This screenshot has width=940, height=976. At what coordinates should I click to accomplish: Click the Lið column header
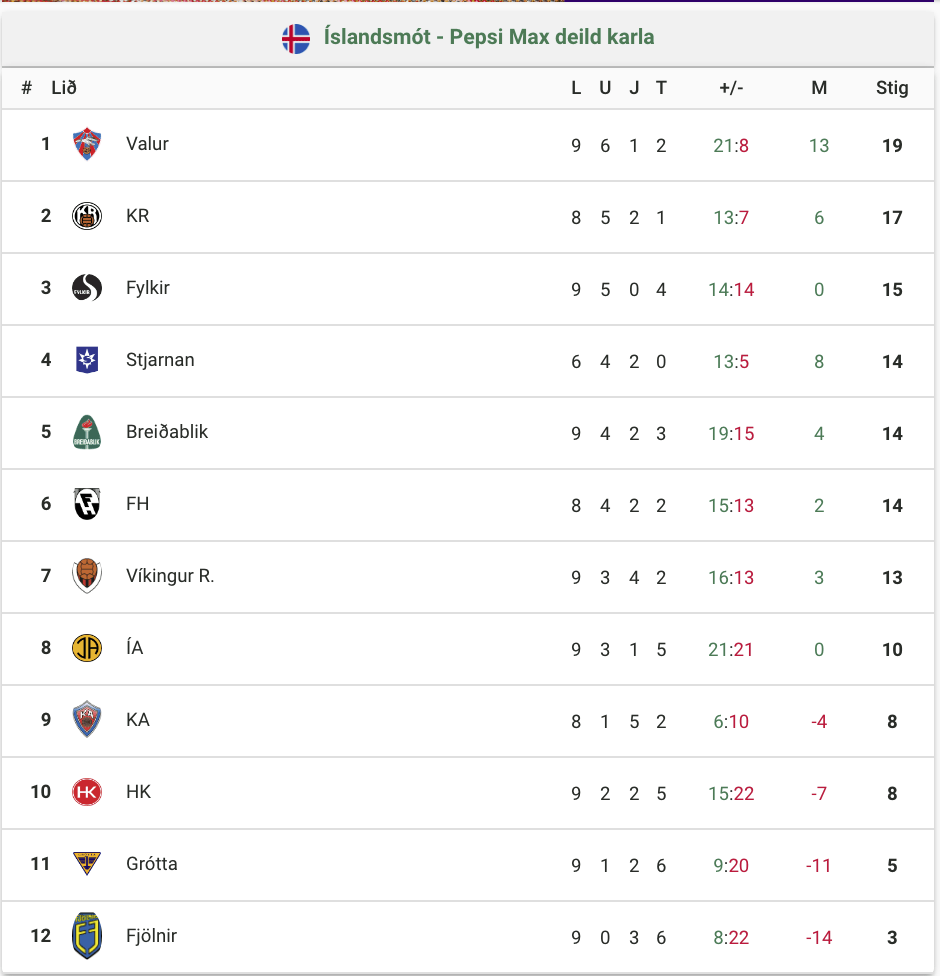click(63, 88)
